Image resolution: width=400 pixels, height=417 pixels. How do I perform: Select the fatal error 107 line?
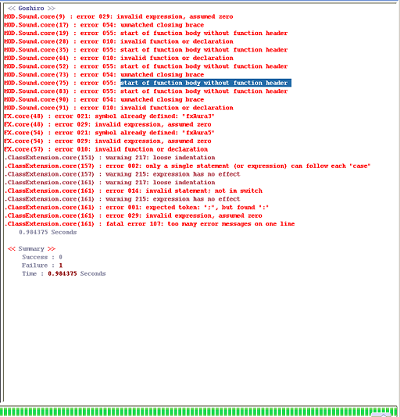click(x=150, y=224)
